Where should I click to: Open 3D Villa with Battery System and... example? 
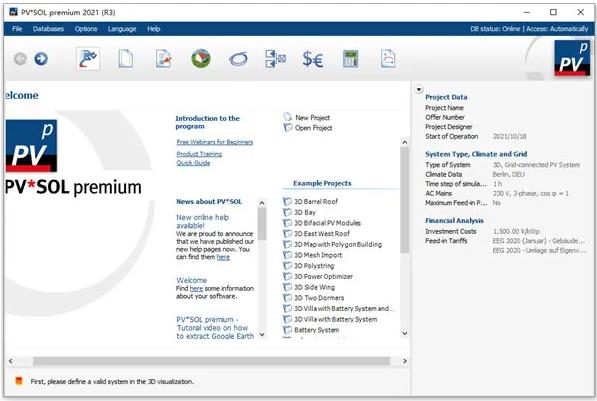coord(345,308)
